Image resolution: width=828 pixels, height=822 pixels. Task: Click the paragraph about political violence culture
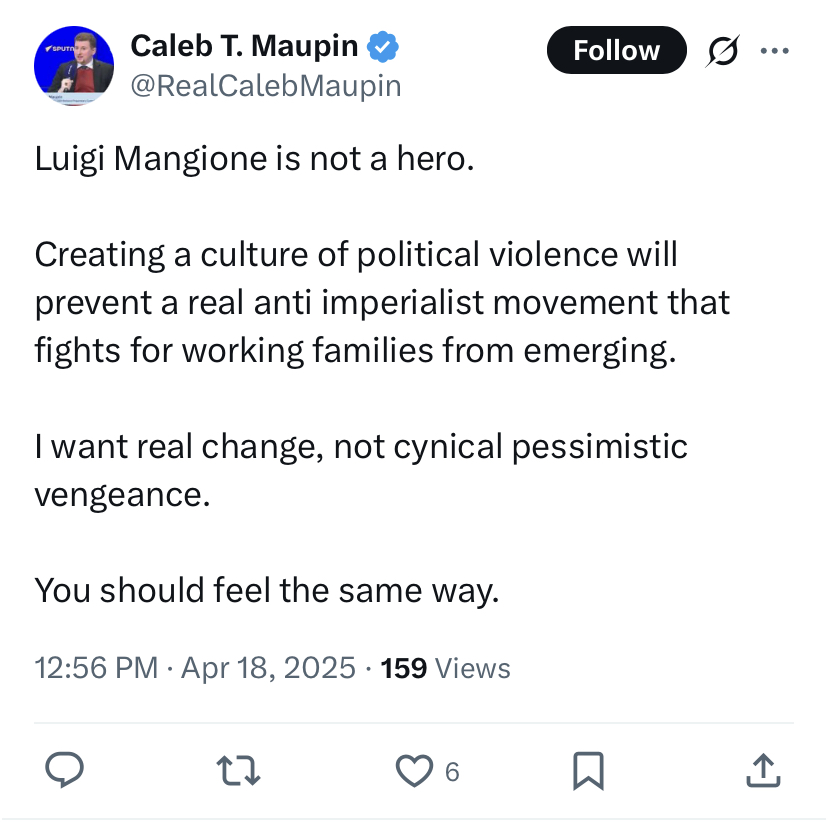(382, 303)
